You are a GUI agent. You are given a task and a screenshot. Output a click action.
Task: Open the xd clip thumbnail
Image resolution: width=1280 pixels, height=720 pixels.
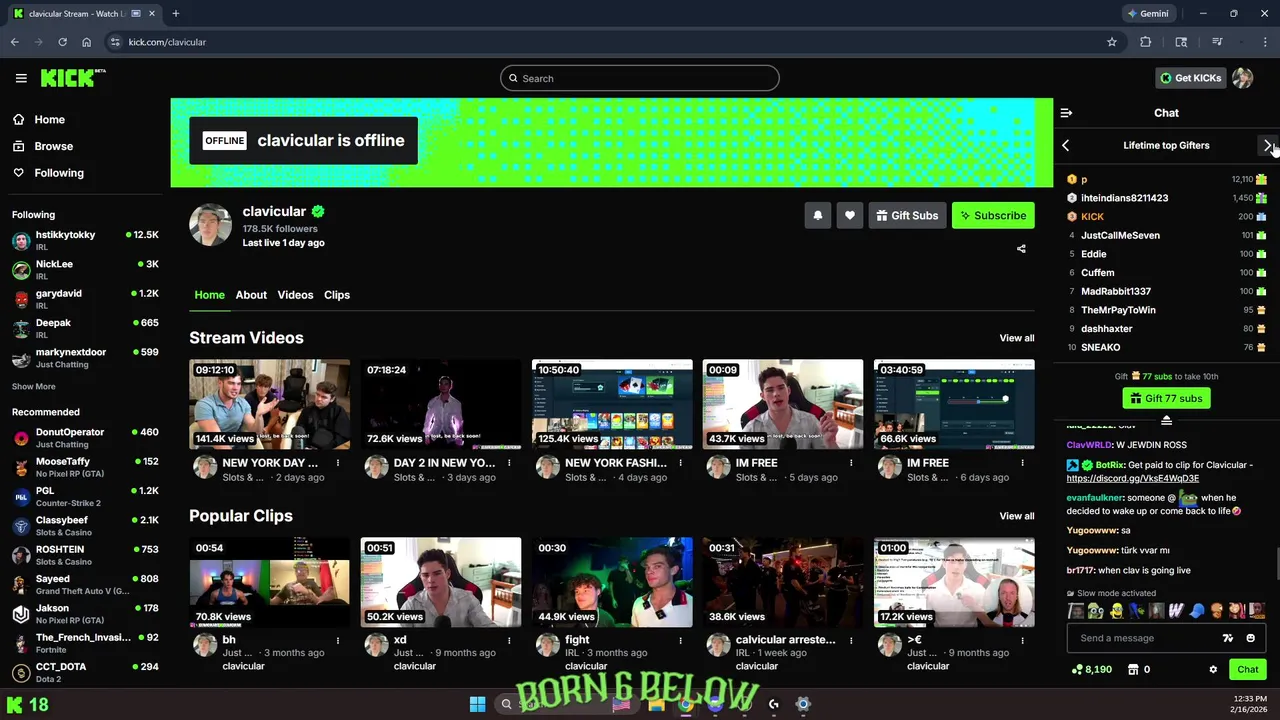(x=441, y=582)
